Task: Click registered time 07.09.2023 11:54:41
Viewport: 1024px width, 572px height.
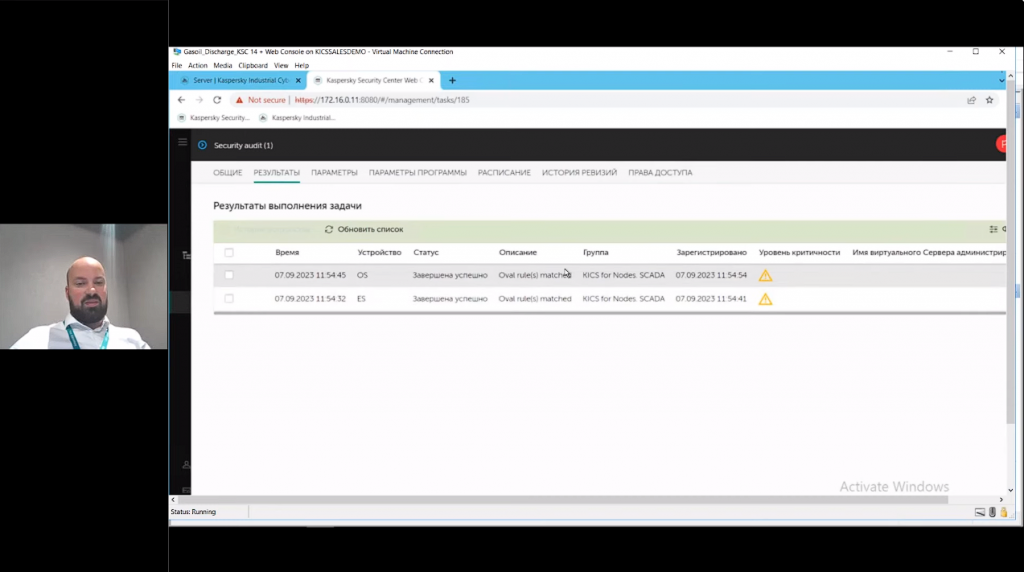Action: click(711, 298)
